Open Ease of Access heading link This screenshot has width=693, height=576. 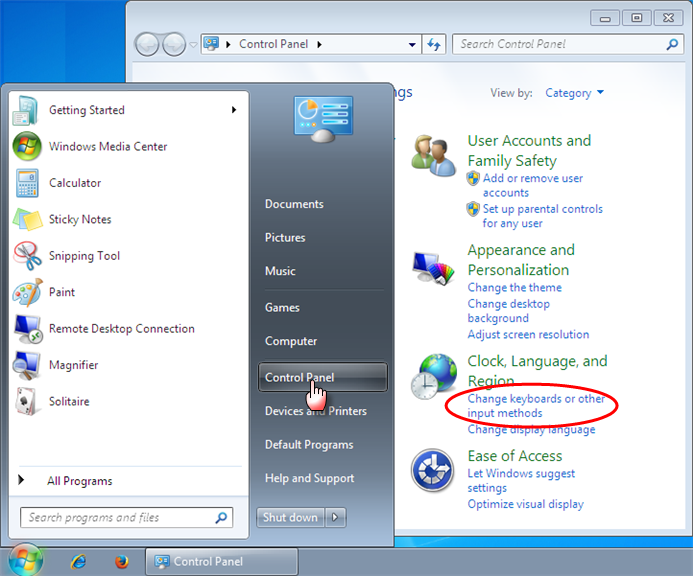(515, 456)
